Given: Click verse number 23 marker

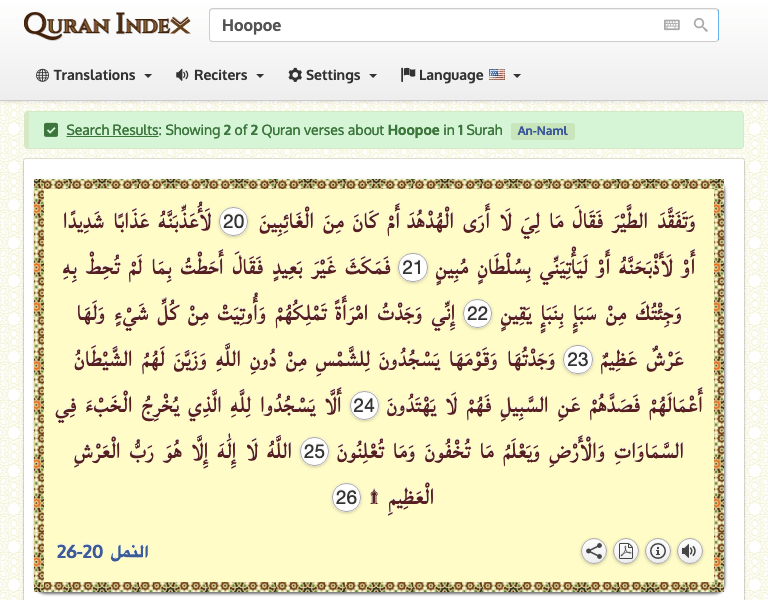Looking at the screenshot, I should [x=579, y=359].
